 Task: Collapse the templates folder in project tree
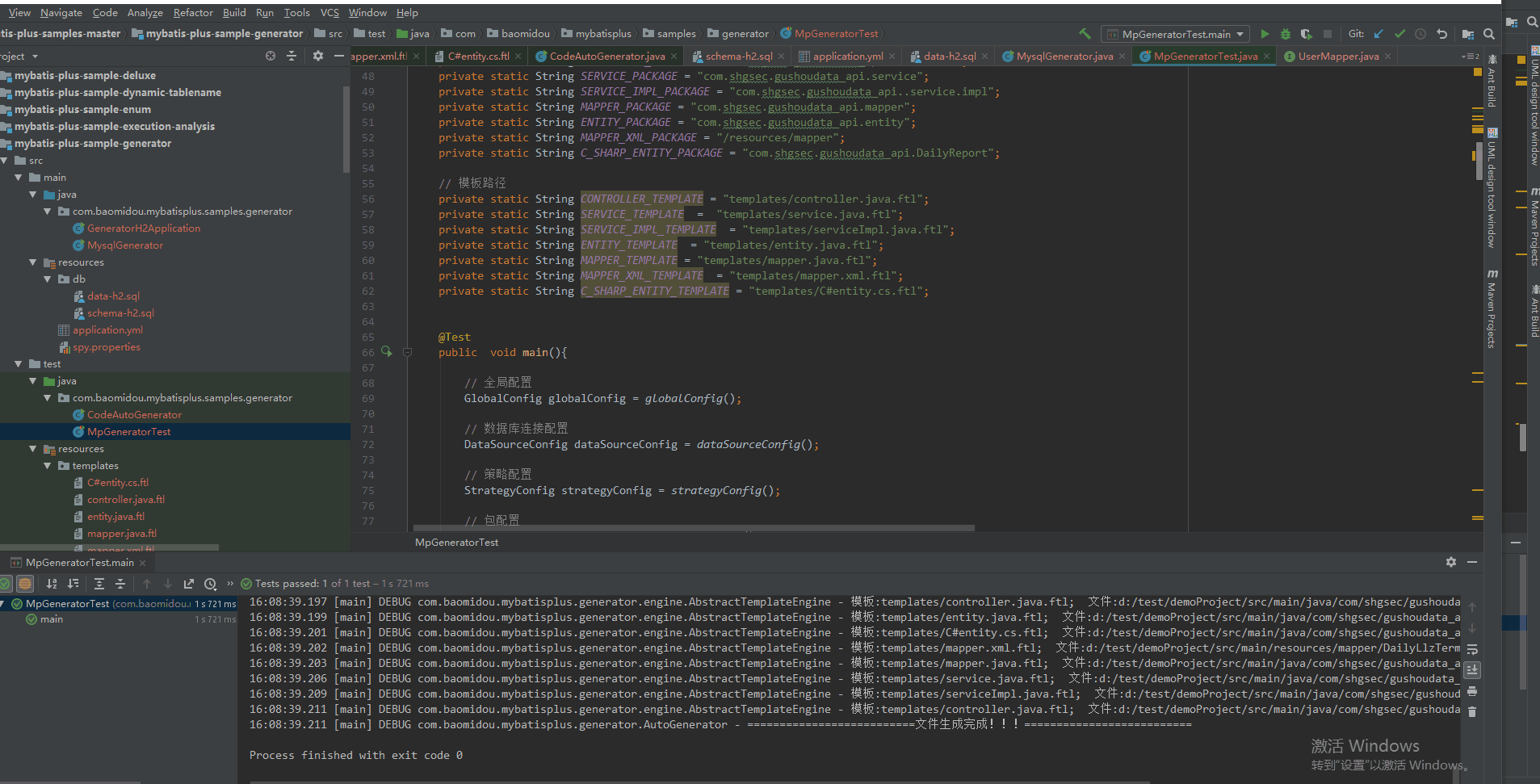coord(48,466)
